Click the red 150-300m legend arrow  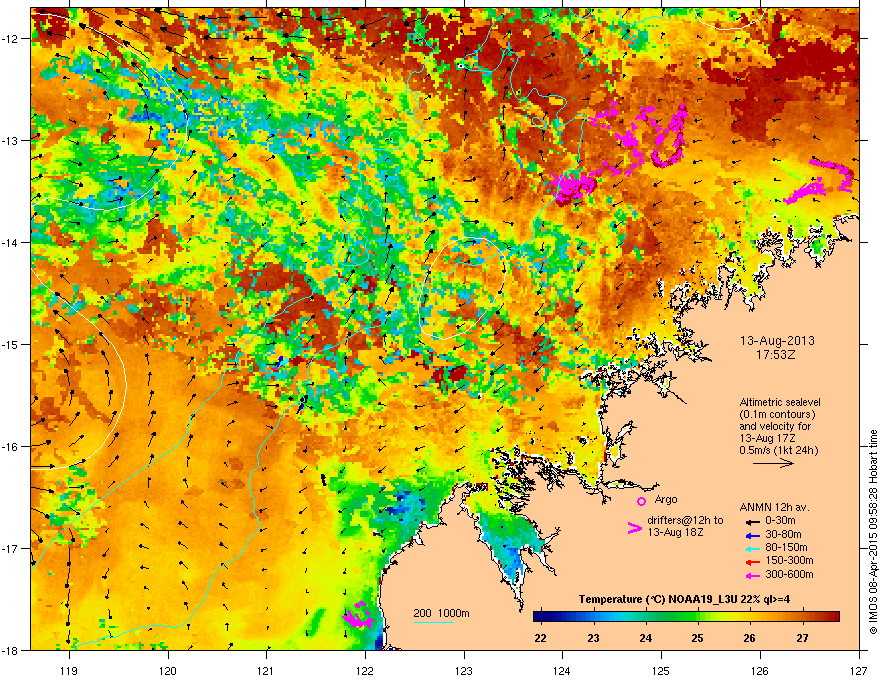click(751, 562)
